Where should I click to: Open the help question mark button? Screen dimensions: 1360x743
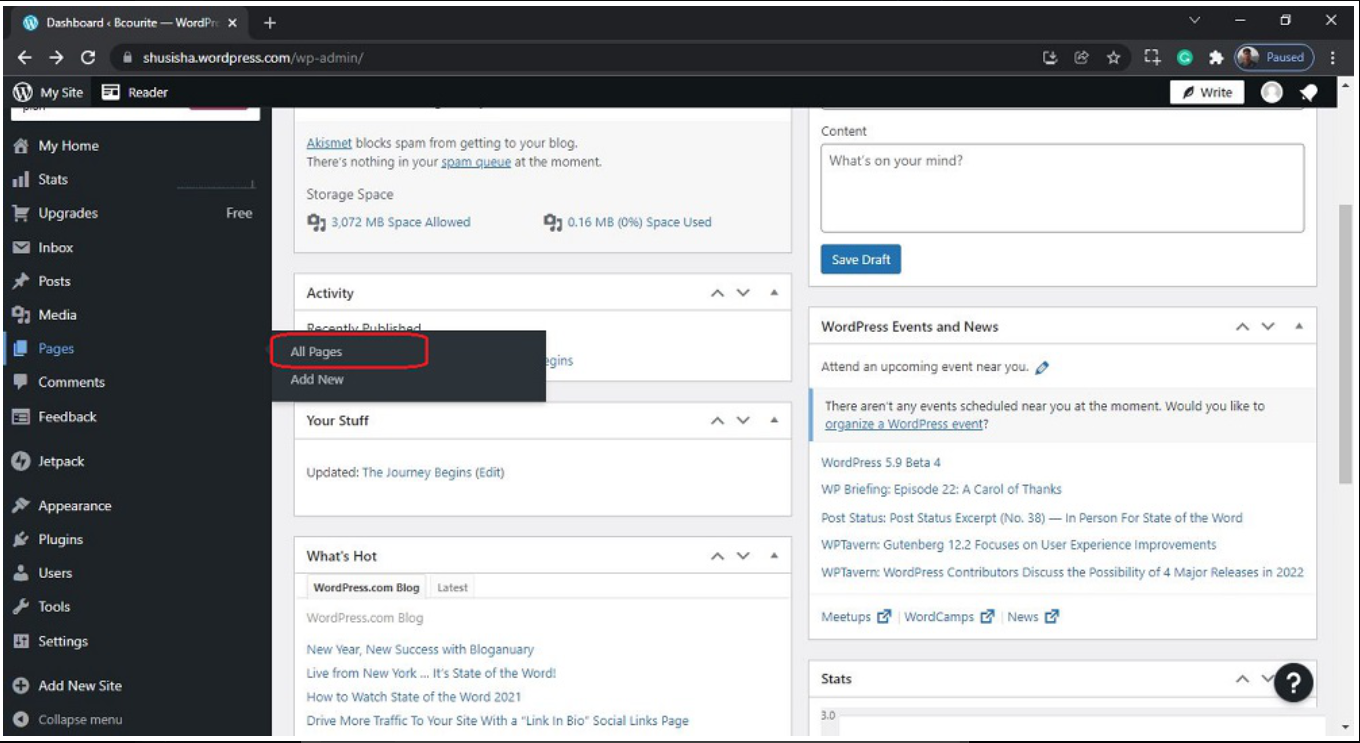click(x=1293, y=683)
